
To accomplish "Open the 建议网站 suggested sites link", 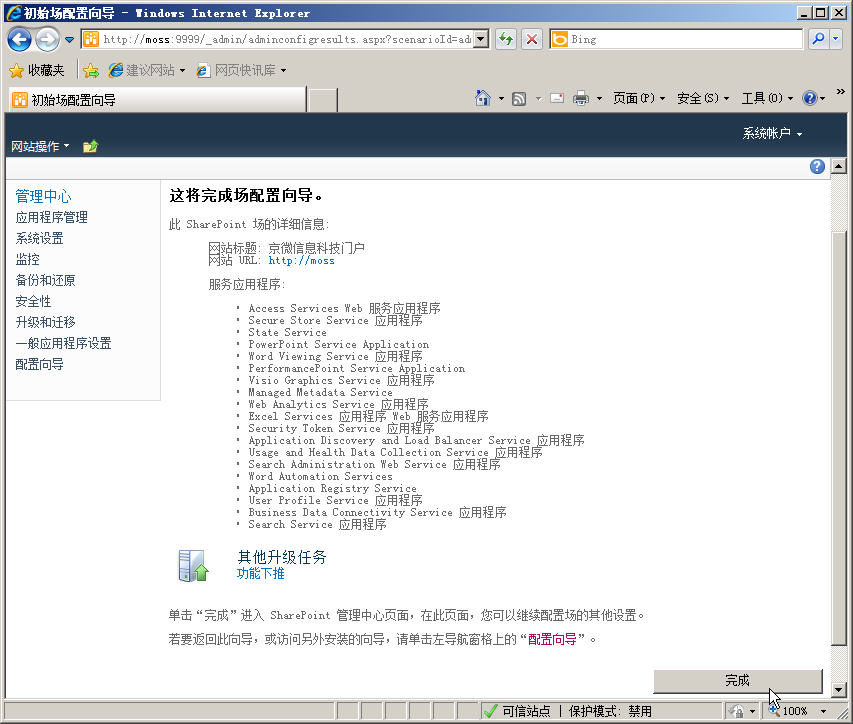I will (x=147, y=71).
